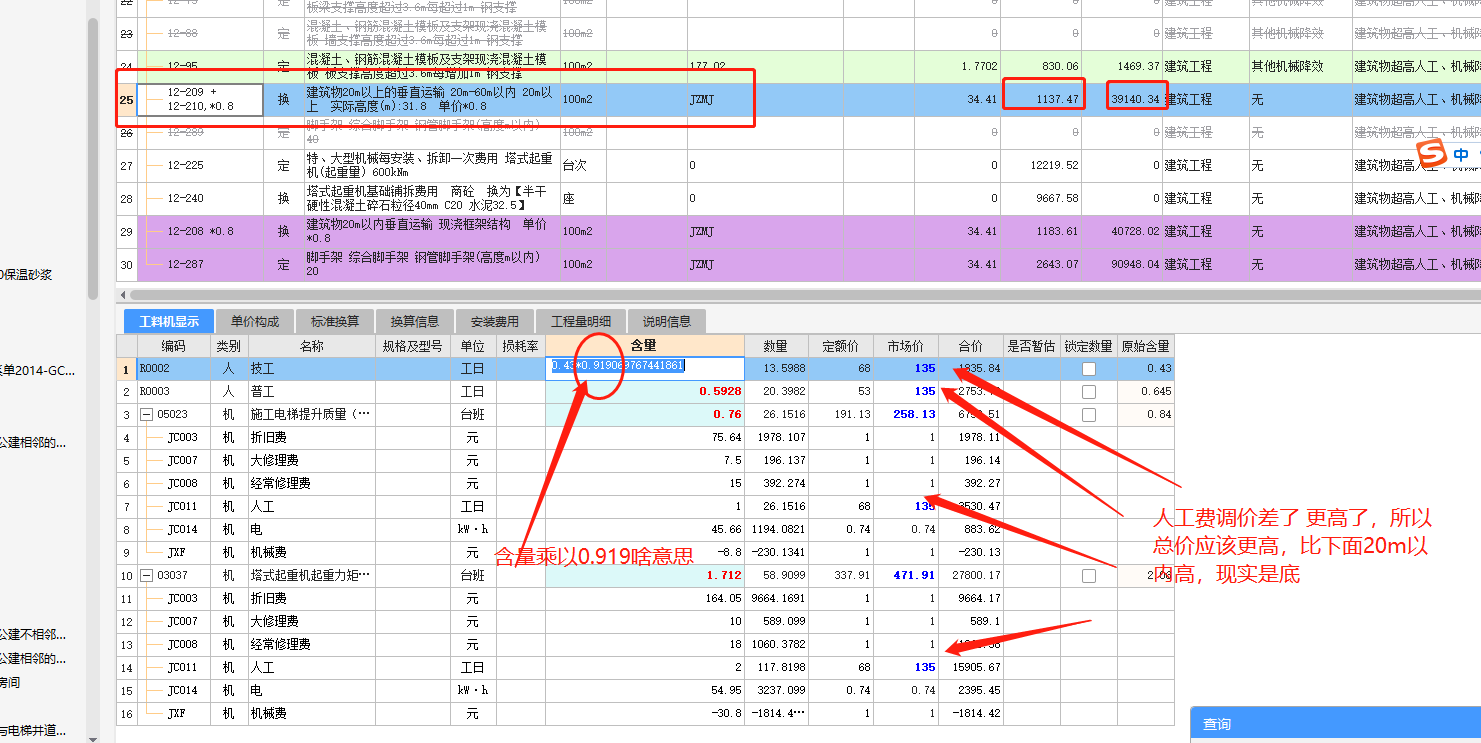Open the 说明信息 tab
Image resolution: width=1481 pixels, height=743 pixels.
(667, 321)
